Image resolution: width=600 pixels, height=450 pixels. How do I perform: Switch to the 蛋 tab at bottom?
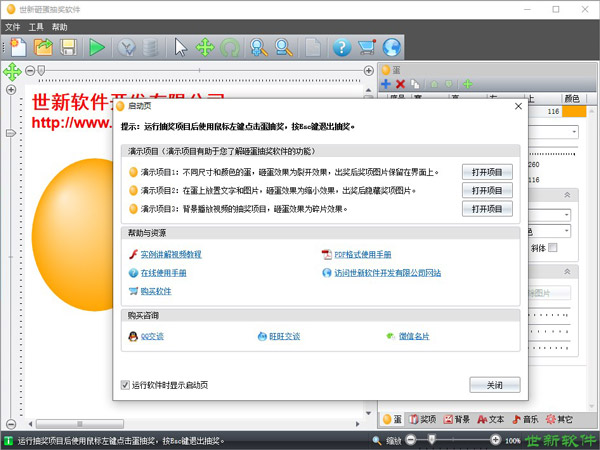392,419
